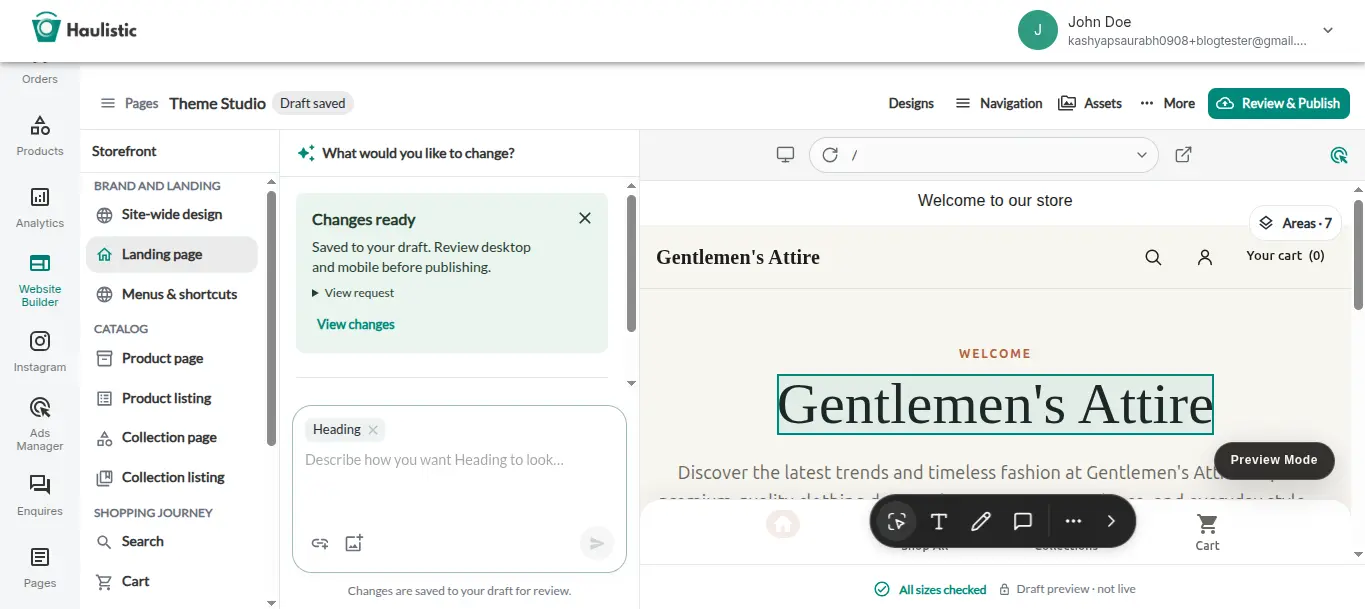Screen dimensions: 1365x609
Task: Open Search under Shopping Journey
Action: click(x=171, y=541)
